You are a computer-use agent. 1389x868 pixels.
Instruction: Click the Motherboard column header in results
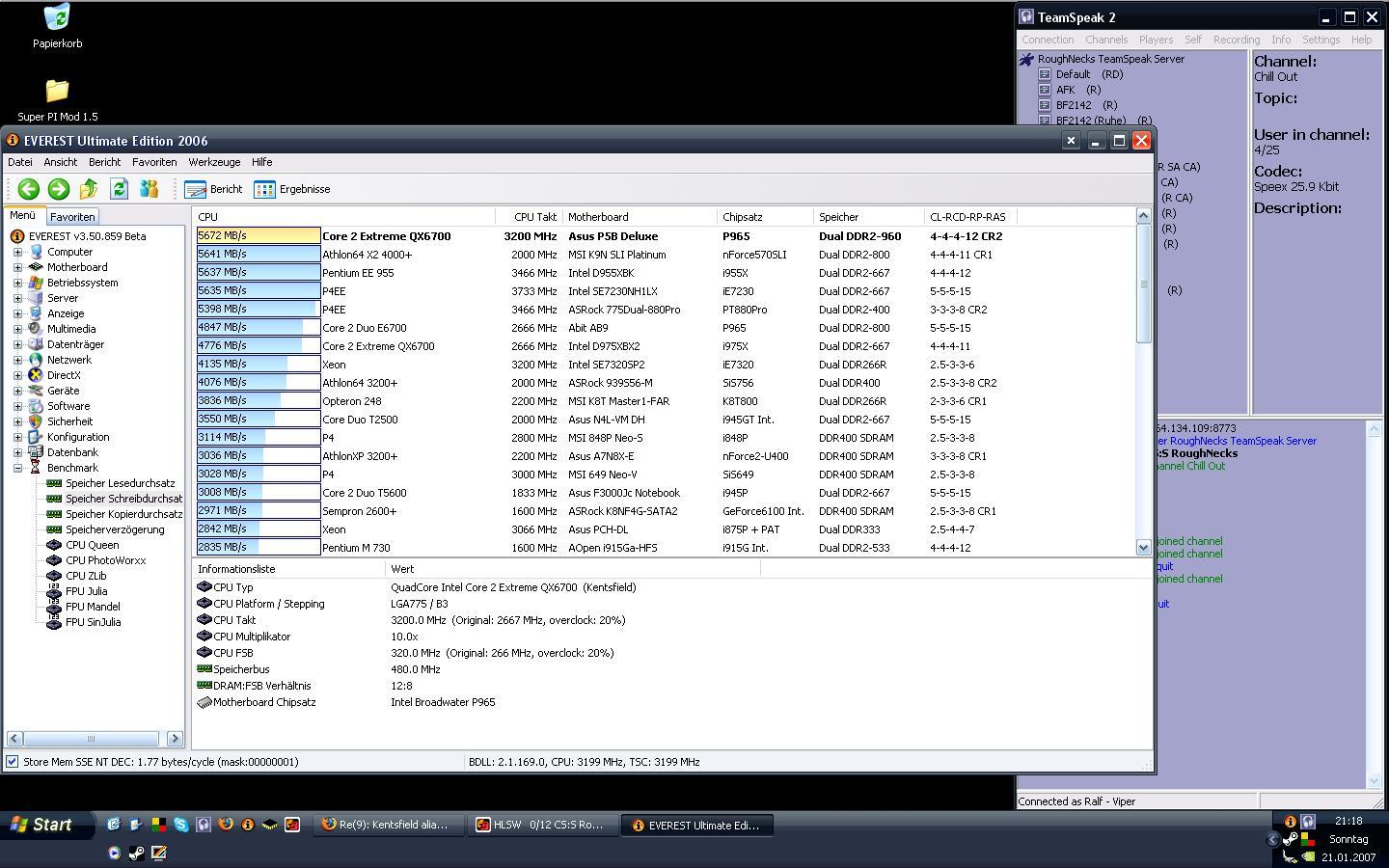point(640,217)
